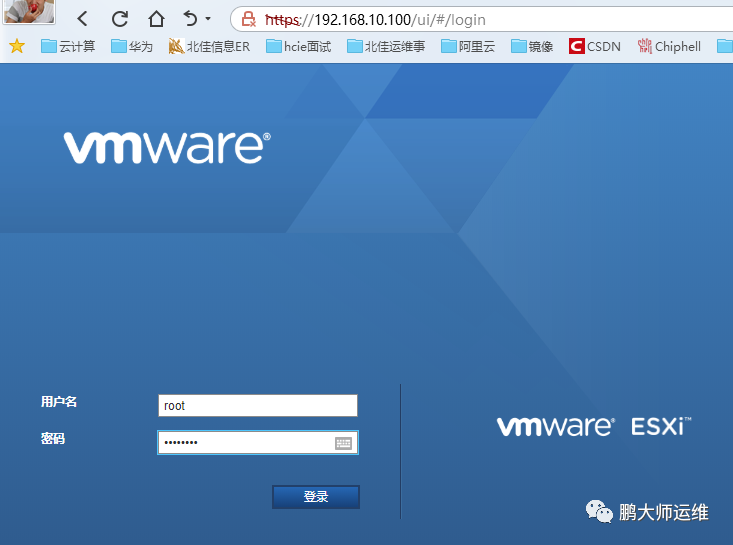Open the 北佳运维事 bookmark folder

[x=386, y=46]
